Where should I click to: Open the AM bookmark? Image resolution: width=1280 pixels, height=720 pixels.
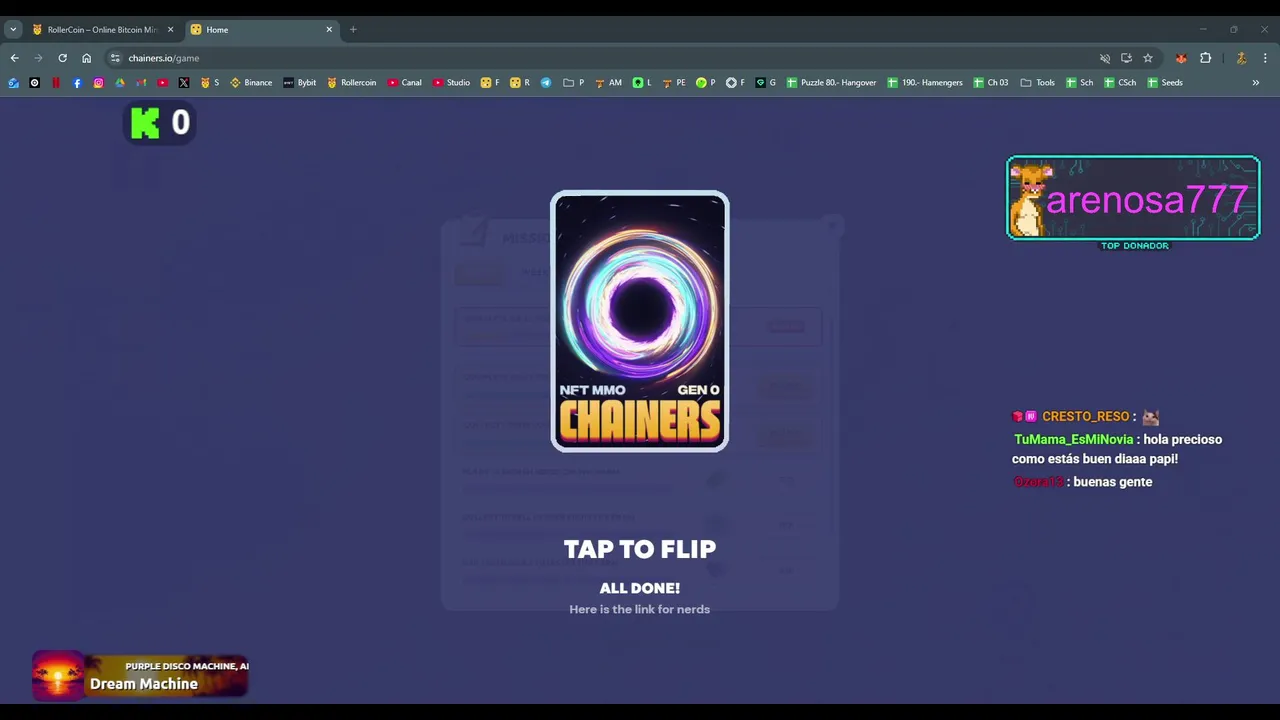(608, 83)
